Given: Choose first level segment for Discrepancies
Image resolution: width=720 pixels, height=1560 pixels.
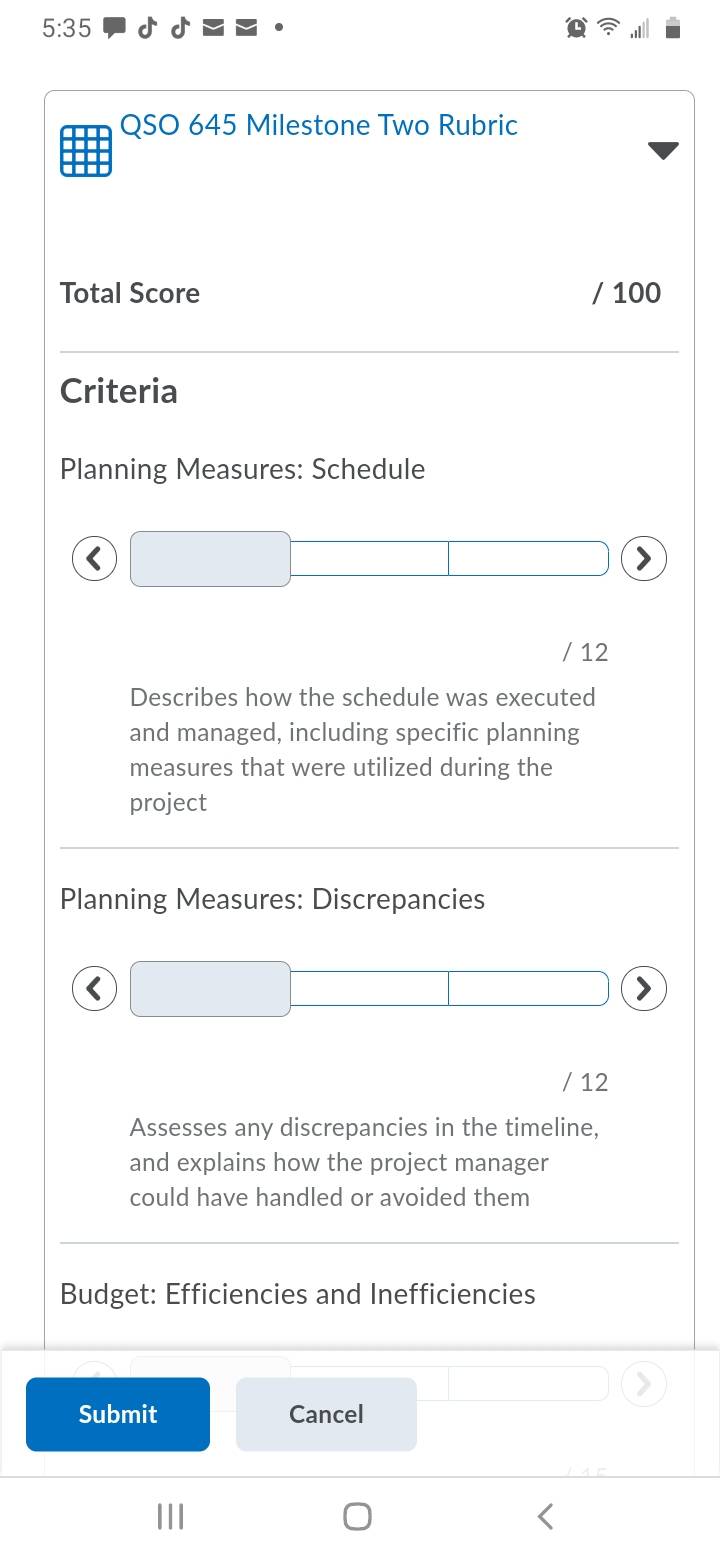Looking at the screenshot, I should 210,988.
